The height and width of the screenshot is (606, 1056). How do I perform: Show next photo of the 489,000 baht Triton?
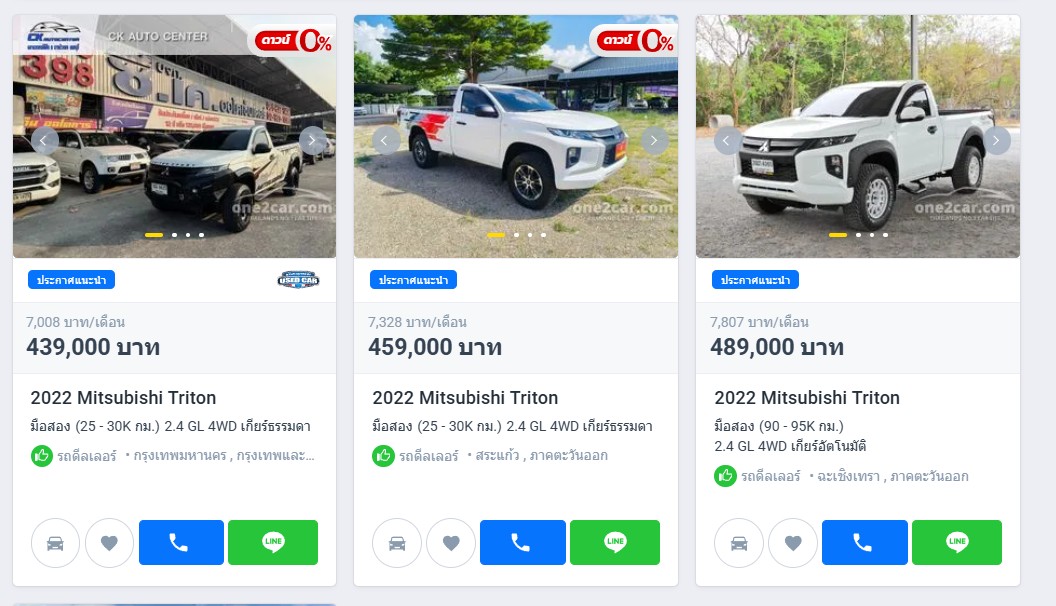click(996, 141)
